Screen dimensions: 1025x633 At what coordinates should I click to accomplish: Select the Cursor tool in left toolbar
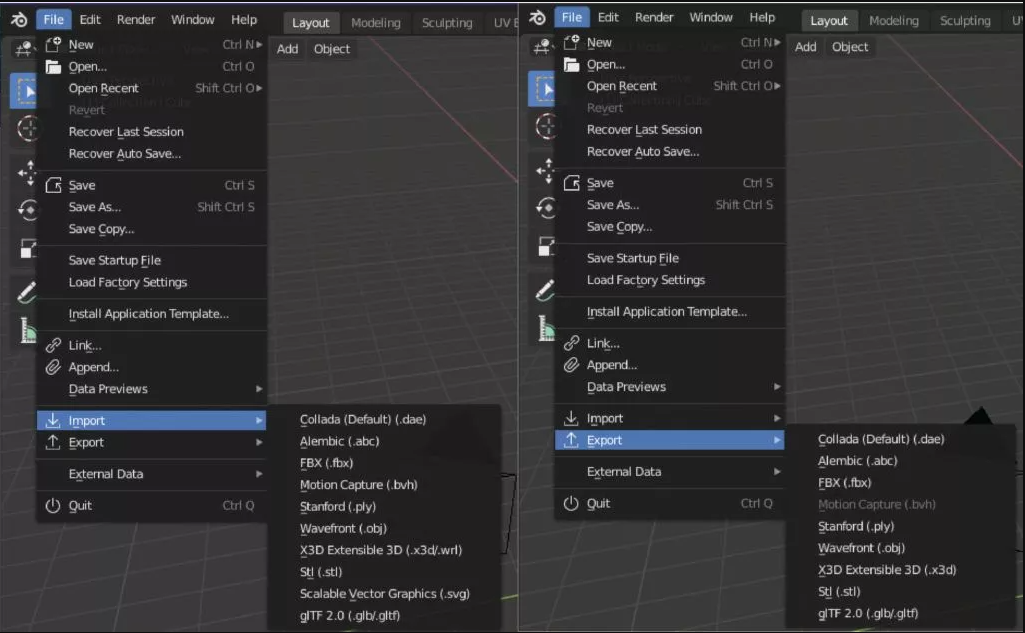tap(27, 128)
